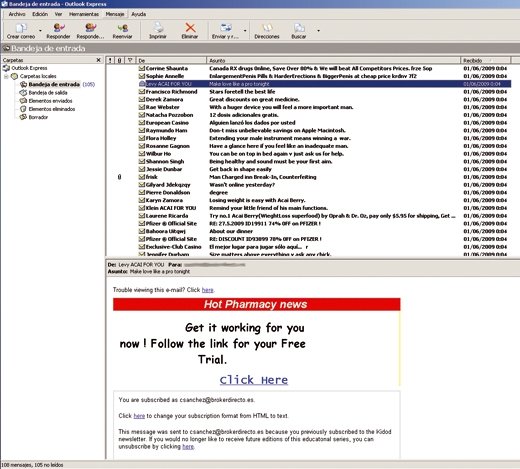Sort by the priority exclamation column header

click(x=110, y=60)
